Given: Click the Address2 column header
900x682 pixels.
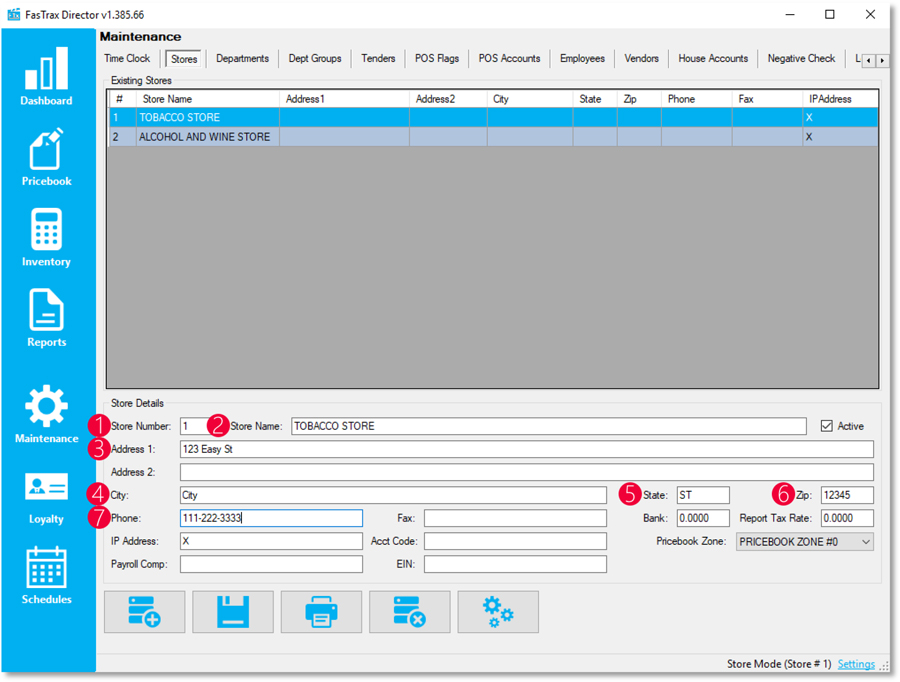Looking at the screenshot, I should pos(448,99).
